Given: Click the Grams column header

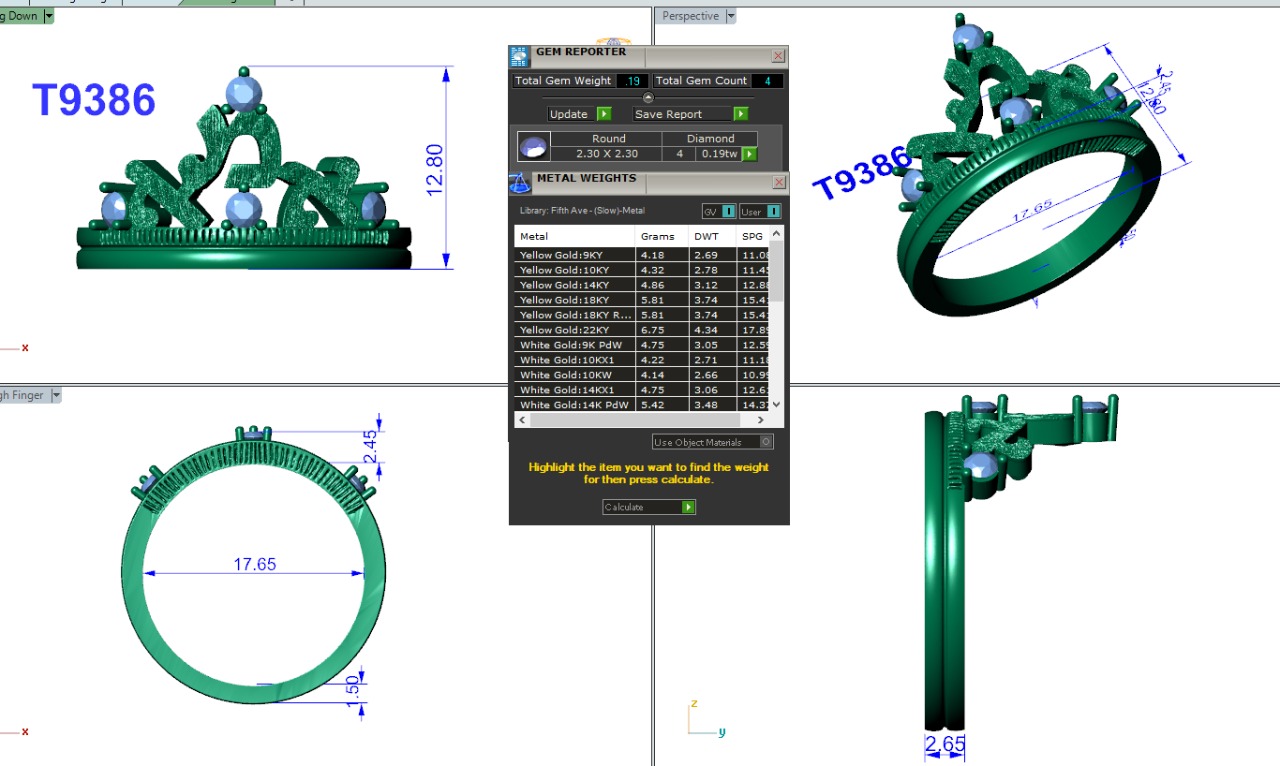Looking at the screenshot, I should [x=658, y=237].
